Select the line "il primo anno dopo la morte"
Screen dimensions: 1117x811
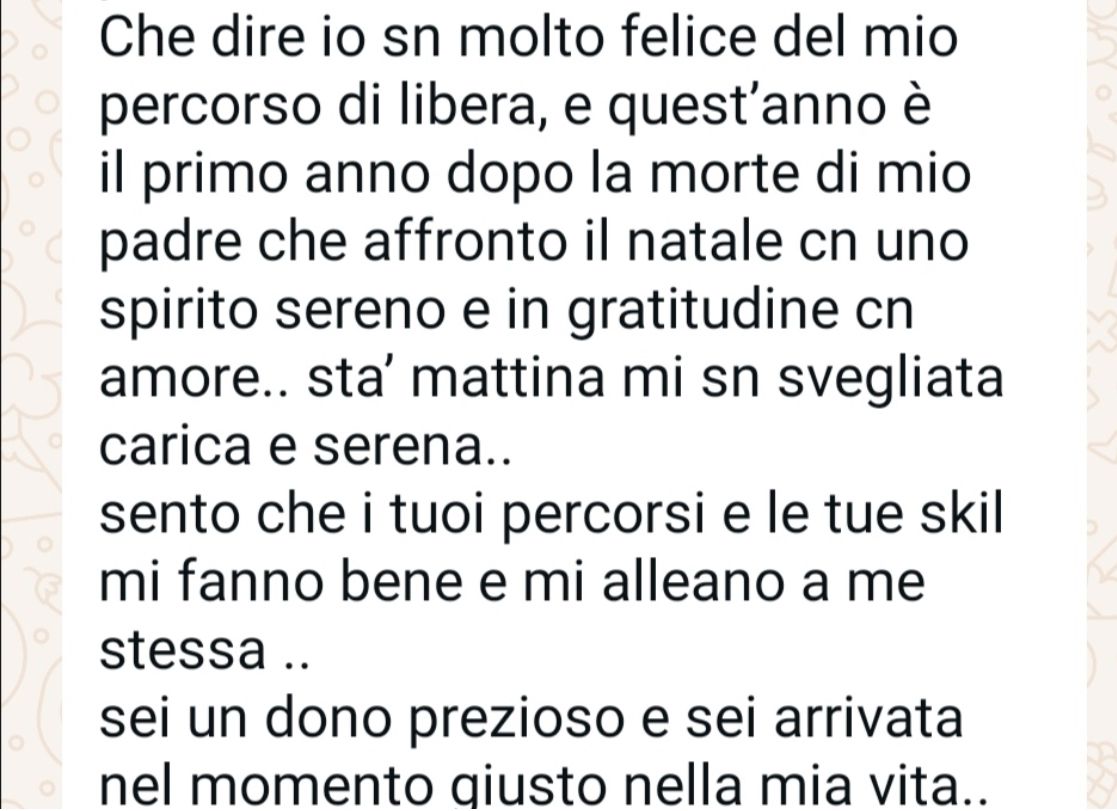point(534,175)
